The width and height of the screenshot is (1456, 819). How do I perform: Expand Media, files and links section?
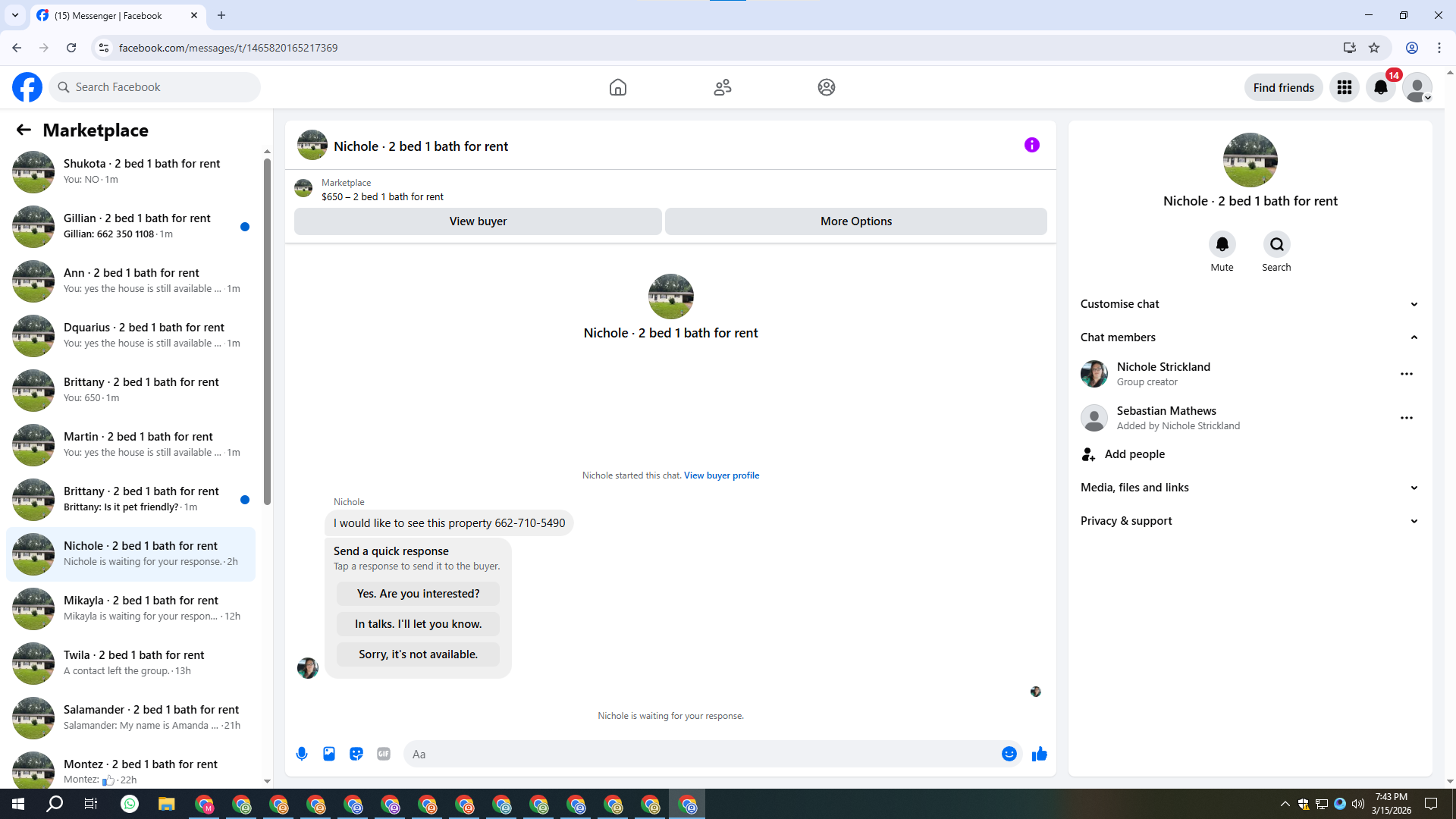[1250, 488]
